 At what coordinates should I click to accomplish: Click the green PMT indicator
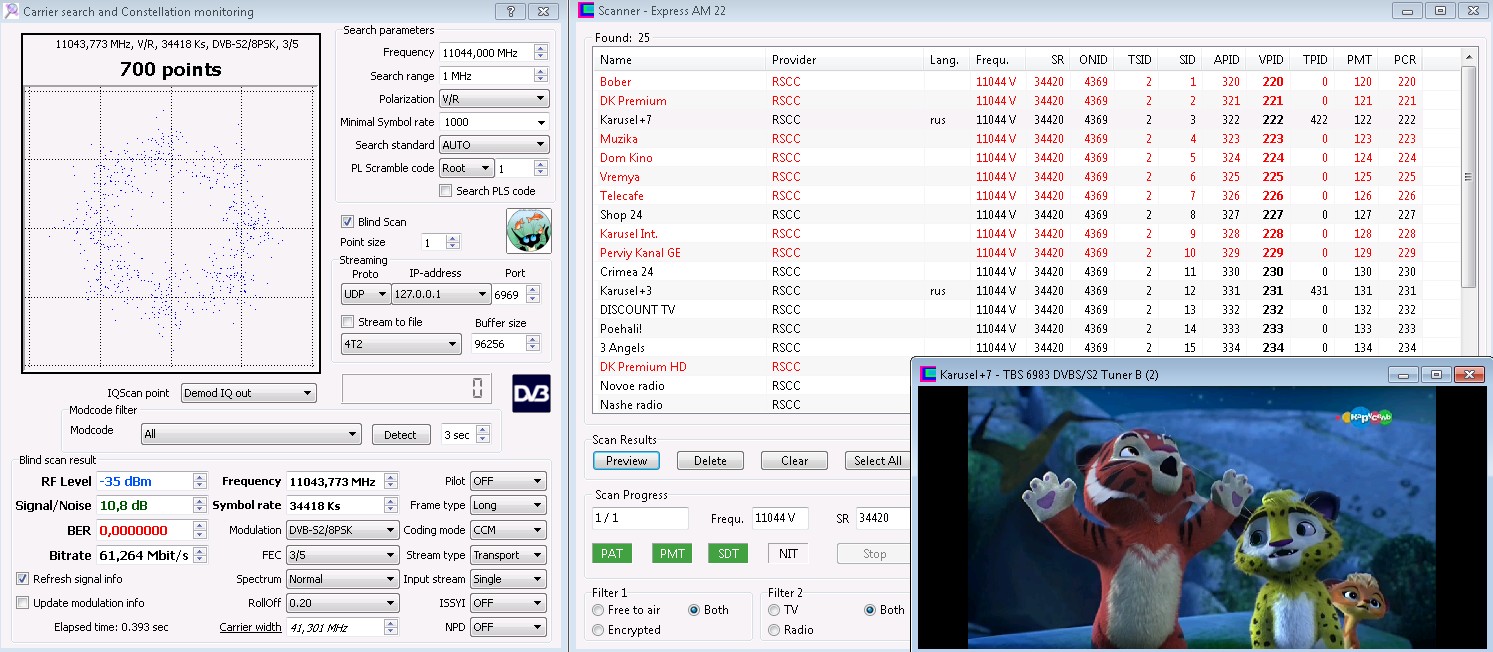pos(671,553)
